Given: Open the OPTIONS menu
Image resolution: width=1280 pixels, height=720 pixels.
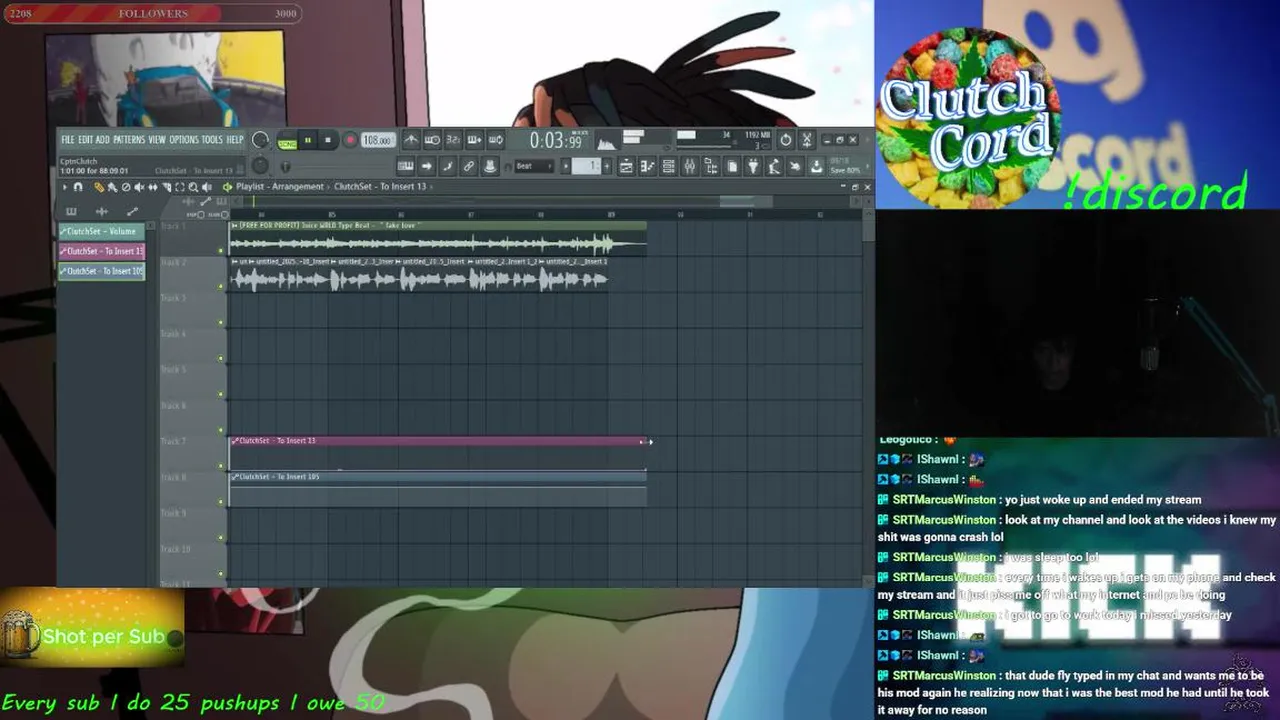Looking at the screenshot, I should pos(183,140).
